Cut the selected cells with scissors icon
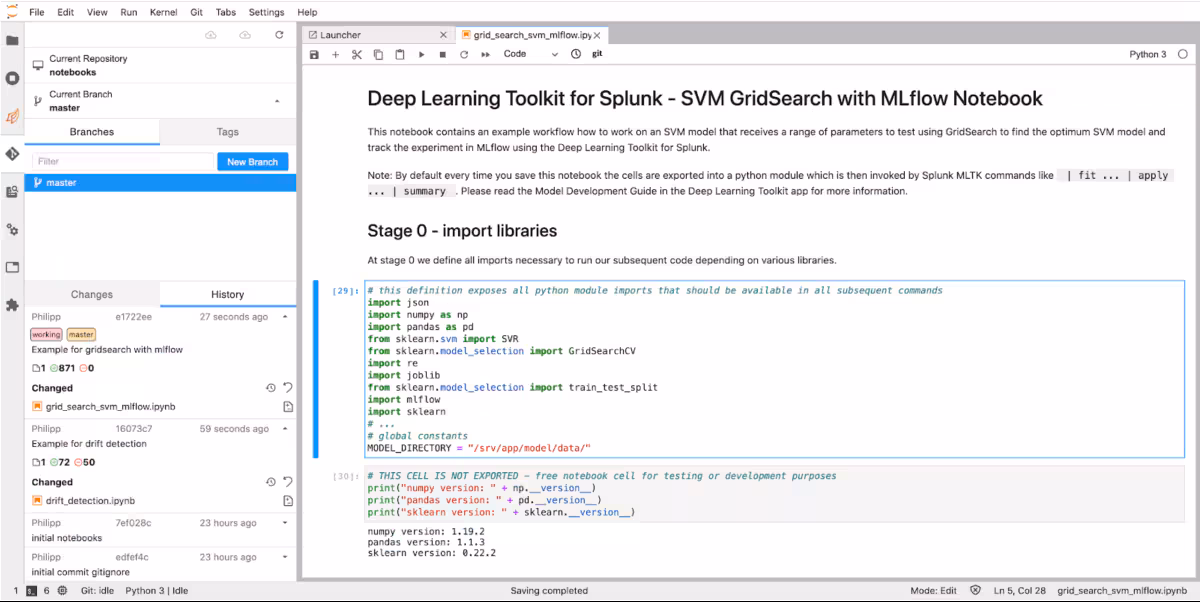This screenshot has width=1200, height=602. [356, 55]
